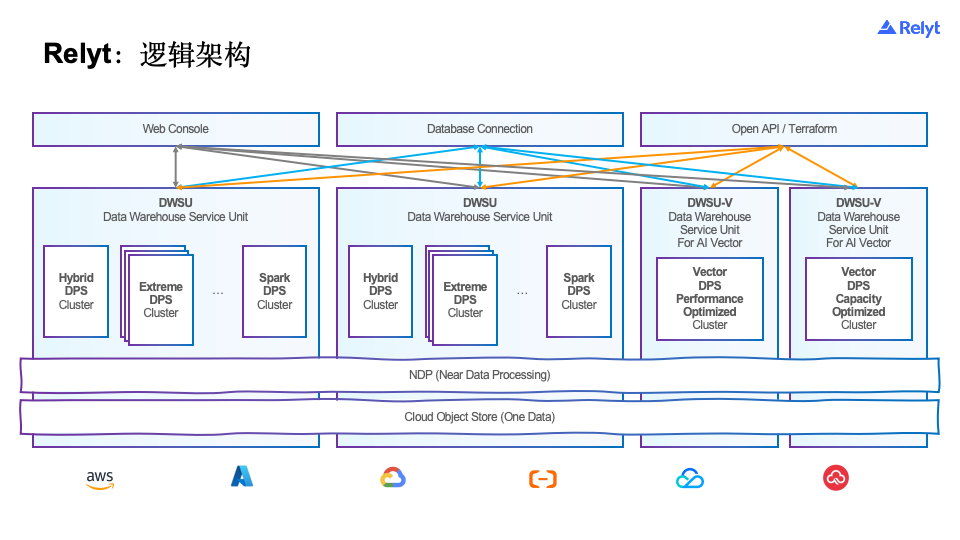Click the Alibaba Cloud orange bracket logo
Image resolution: width=960 pixels, height=540 pixels.
tap(542, 479)
